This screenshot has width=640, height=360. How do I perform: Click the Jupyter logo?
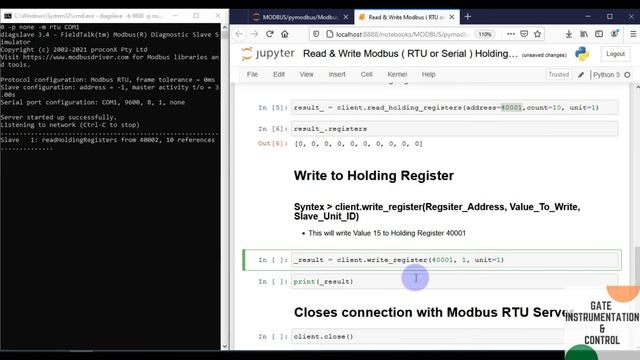tap(268, 53)
